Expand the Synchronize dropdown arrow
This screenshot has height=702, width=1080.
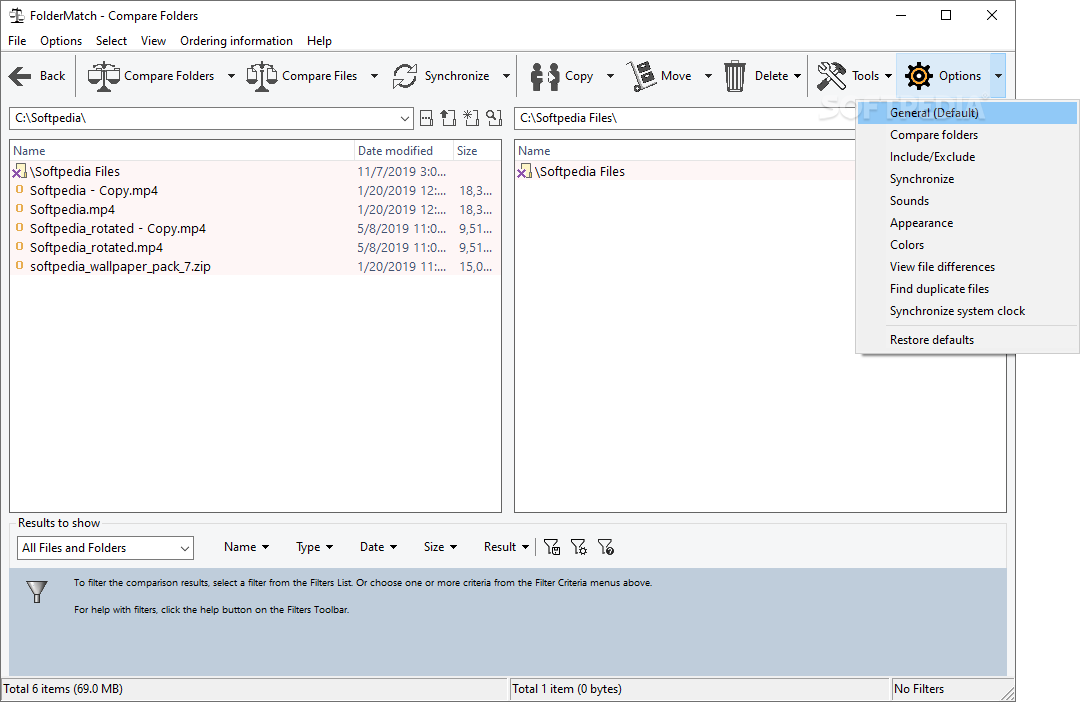pos(506,76)
